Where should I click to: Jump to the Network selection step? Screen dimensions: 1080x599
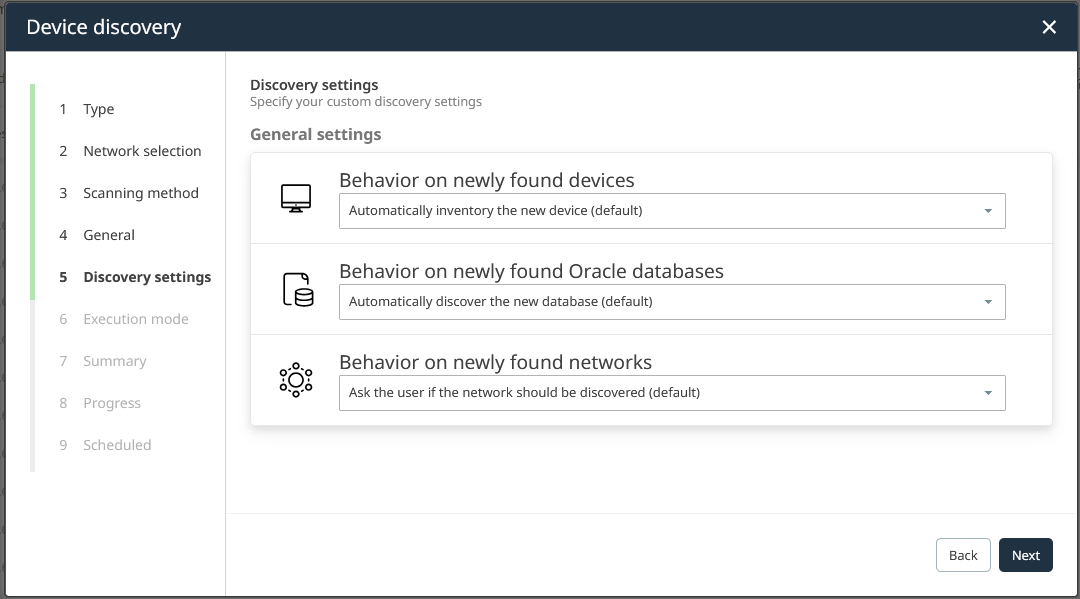(142, 151)
